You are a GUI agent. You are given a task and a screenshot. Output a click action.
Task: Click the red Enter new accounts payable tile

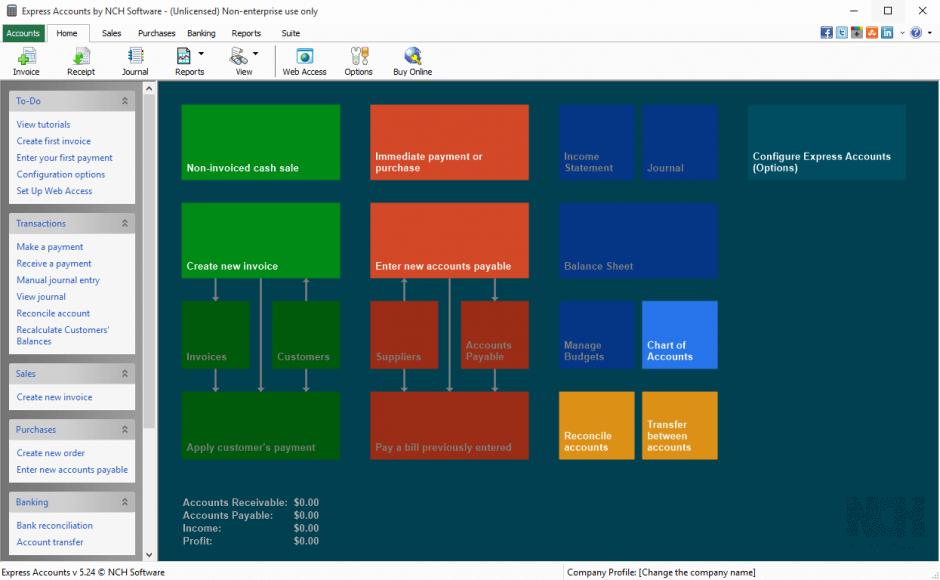[x=450, y=241]
